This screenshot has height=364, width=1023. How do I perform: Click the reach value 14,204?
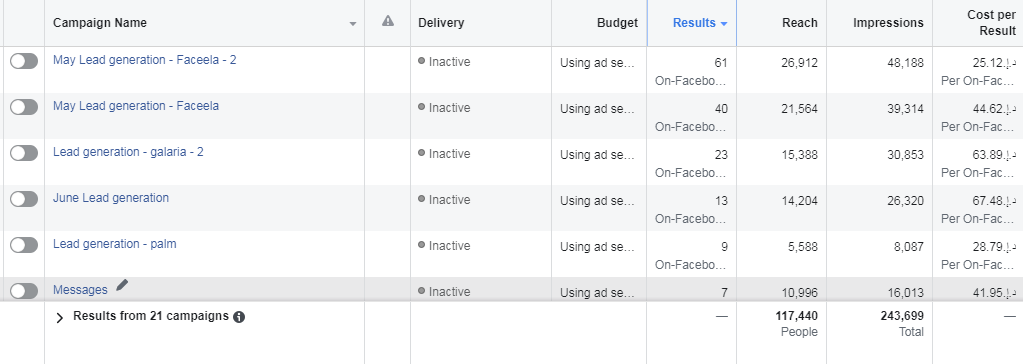[x=799, y=201]
